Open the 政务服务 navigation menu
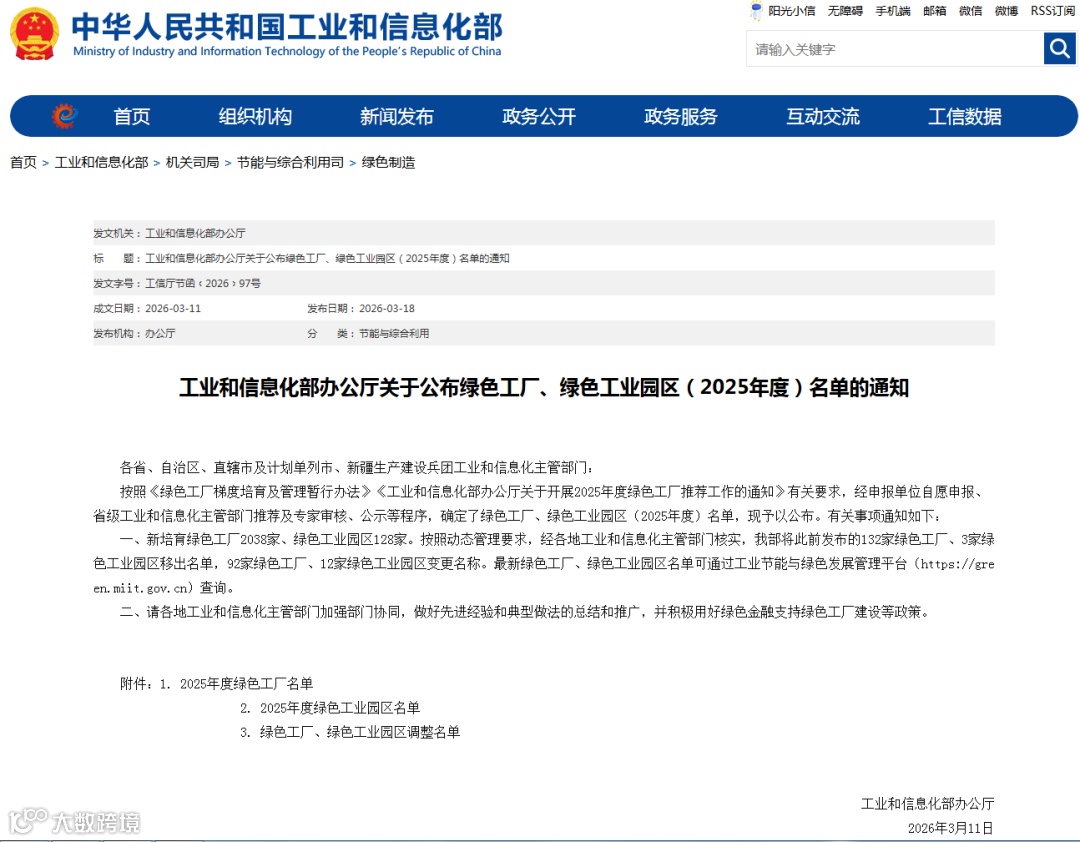The width and height of the screenshot is (1080, 842). [x=681, y=116]
